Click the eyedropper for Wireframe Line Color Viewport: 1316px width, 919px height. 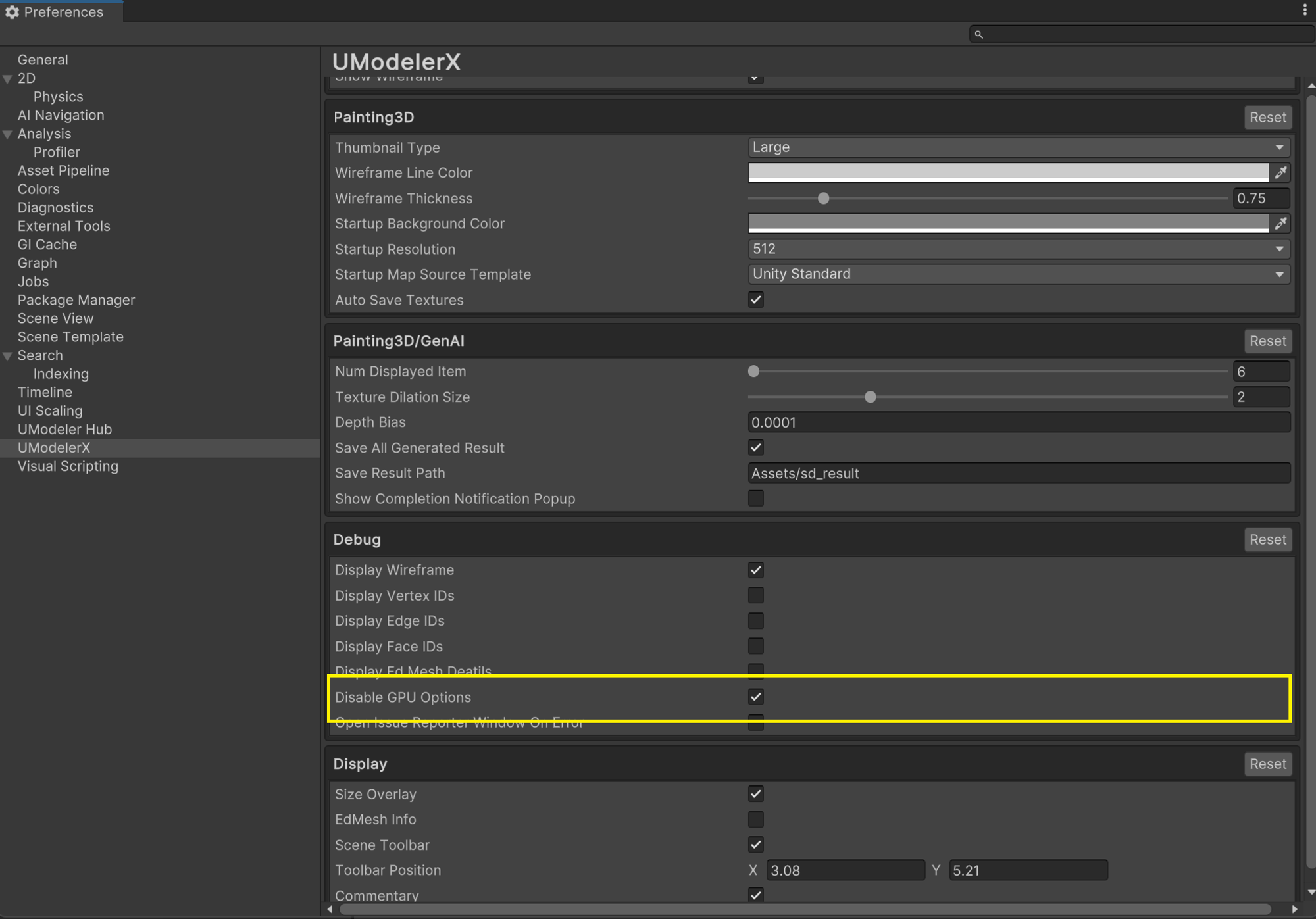pyautogui.click(x=1280, y=173)
